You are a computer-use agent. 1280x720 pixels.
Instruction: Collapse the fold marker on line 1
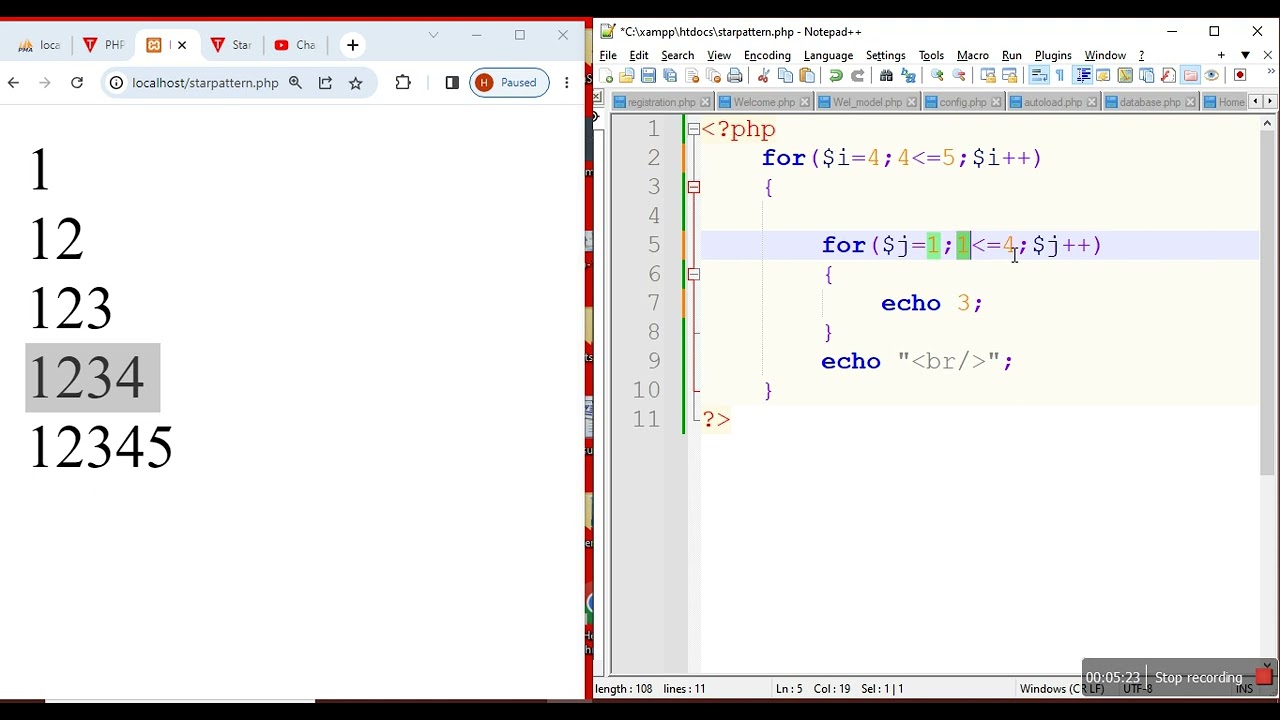(x=694, y=129)
